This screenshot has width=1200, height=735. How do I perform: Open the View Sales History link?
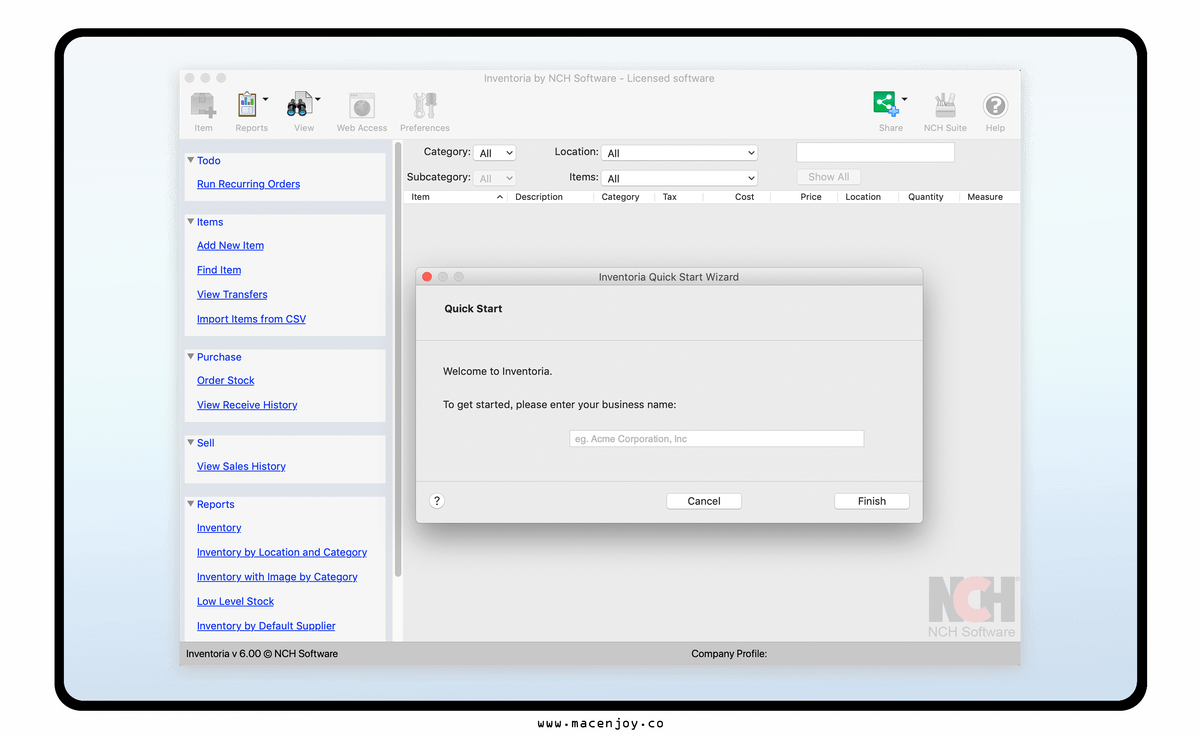pos(241,466)
